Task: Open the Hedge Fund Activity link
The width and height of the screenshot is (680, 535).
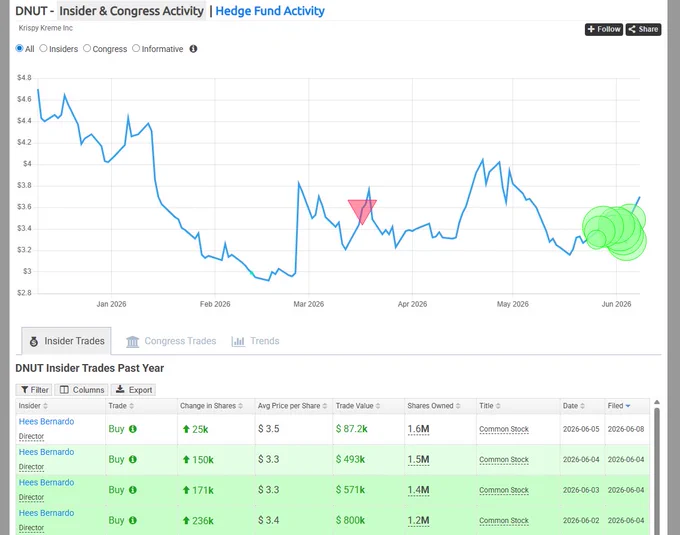Action: [x=270, y=11]
